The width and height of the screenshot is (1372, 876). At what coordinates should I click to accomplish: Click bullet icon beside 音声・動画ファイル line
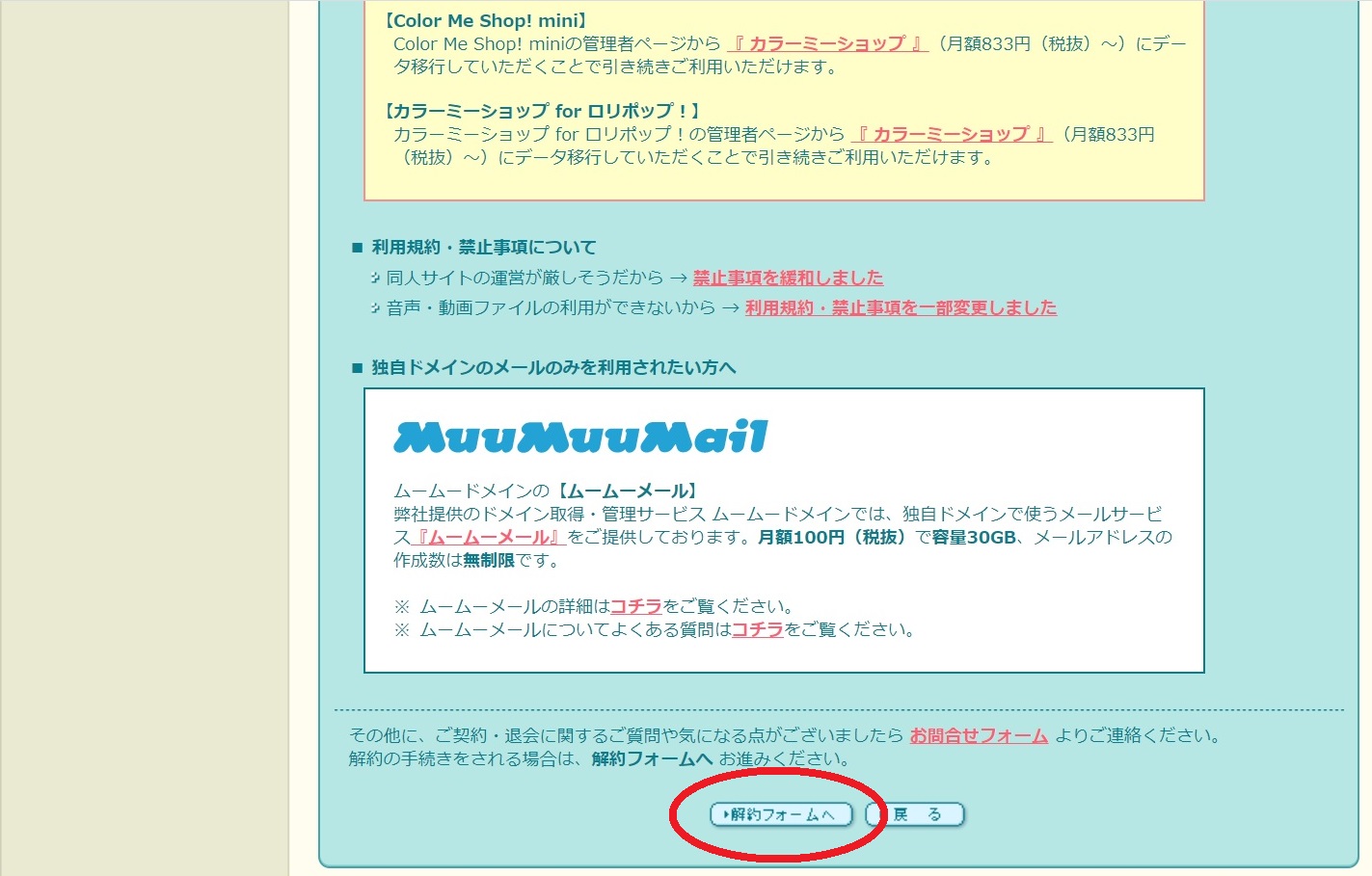(x=375, y=308)
